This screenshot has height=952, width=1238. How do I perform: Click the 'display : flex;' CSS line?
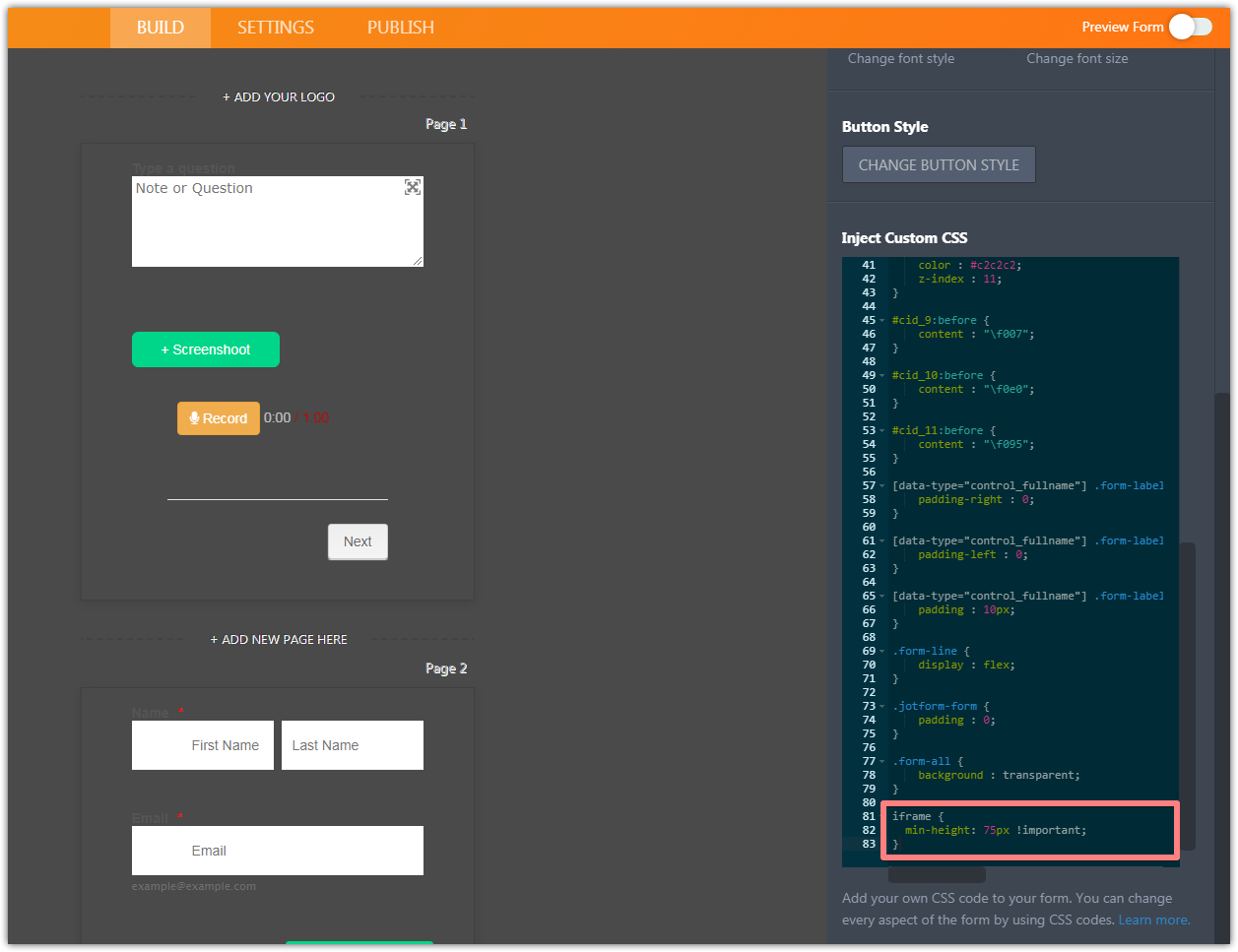pyautogui.click(x=966, y=665)
